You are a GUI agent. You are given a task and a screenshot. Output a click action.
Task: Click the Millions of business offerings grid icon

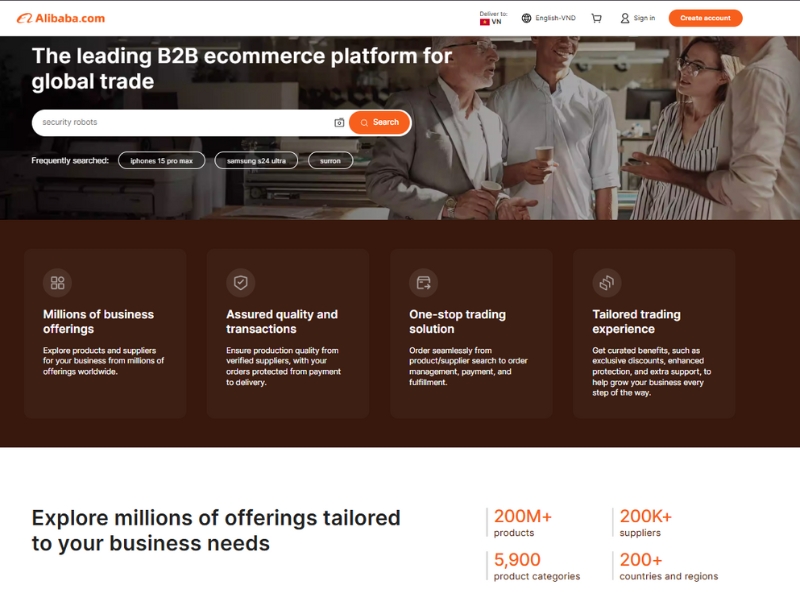click(57, 283)
